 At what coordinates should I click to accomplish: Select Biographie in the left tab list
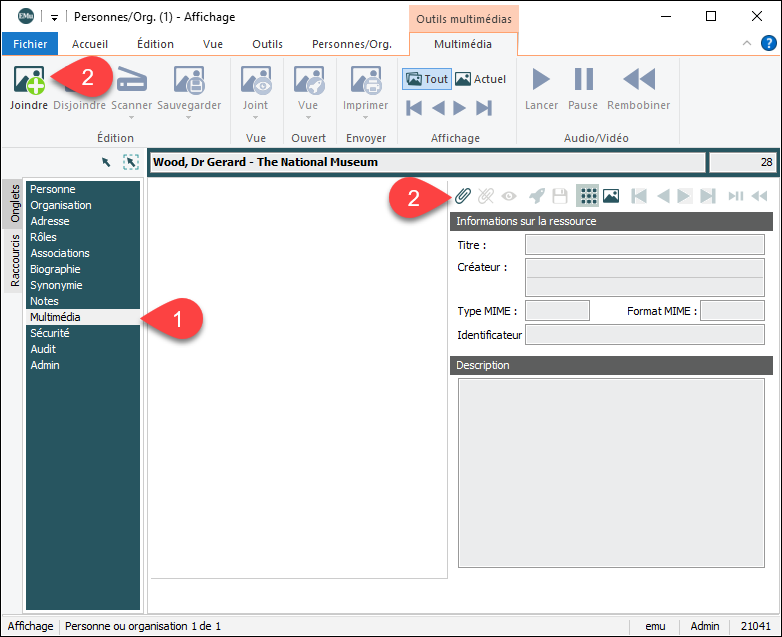tap(55, 269)
